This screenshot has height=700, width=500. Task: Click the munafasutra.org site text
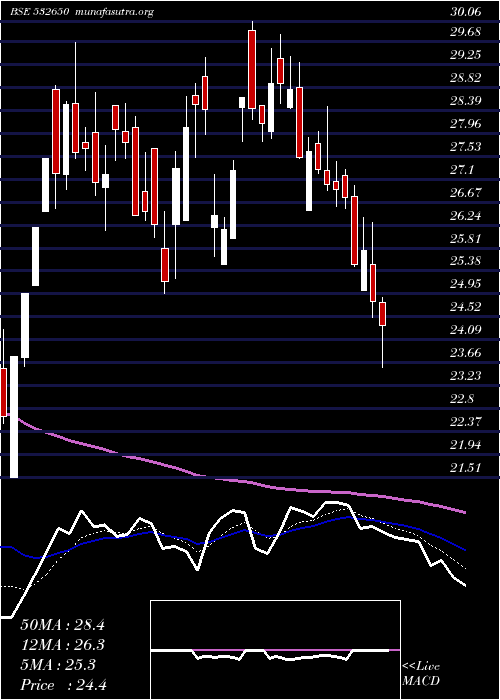tap(115, 12)
